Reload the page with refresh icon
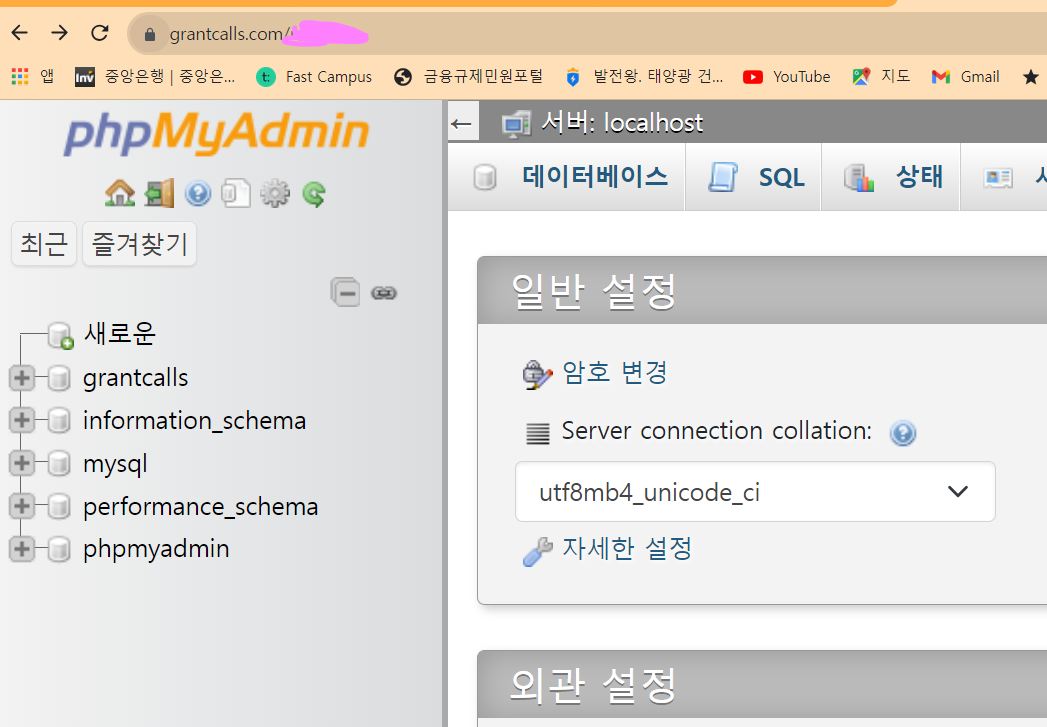 click(x=99, y=33)
